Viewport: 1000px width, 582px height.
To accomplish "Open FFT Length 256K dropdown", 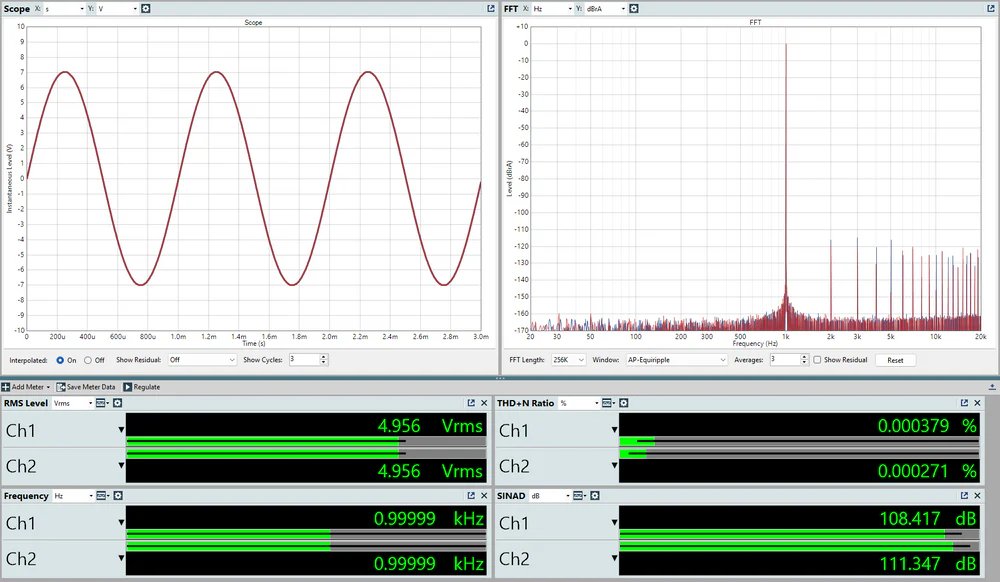I will 568,360.
